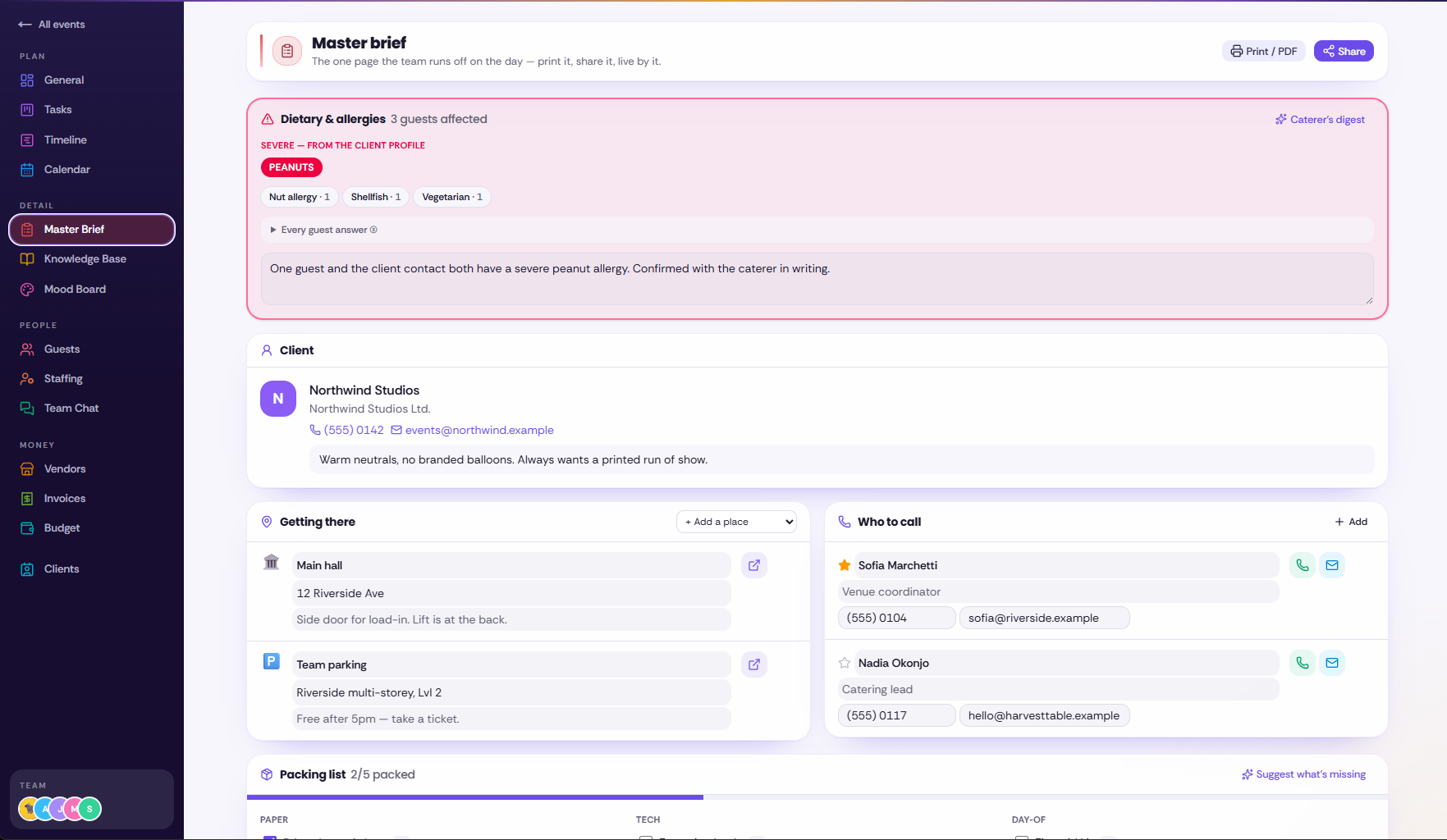The width and height of the screenshot is (1447, 840).
Task: Open General in sidebar
Action: tap(92, 80)
